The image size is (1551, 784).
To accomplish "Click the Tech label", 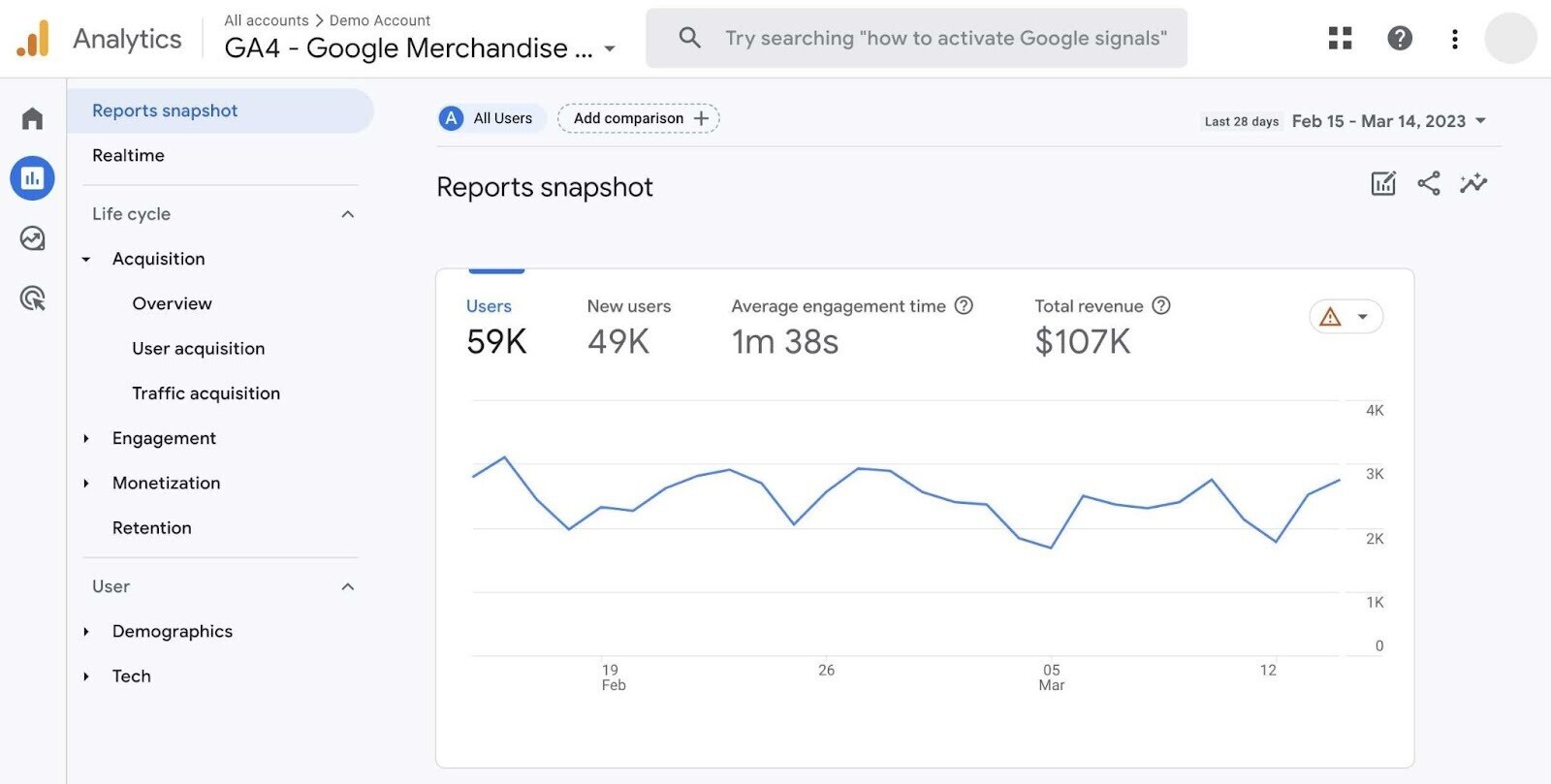I will 132,676.
